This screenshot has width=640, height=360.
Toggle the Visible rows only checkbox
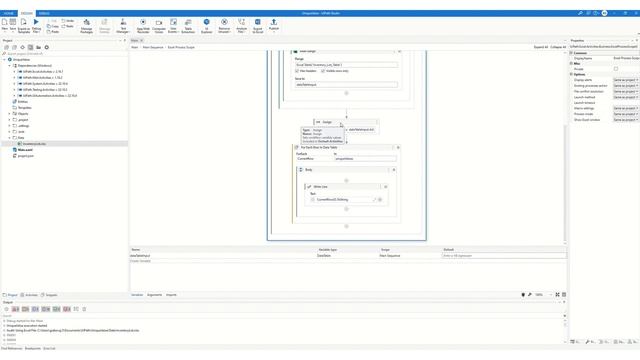point(323,71)
